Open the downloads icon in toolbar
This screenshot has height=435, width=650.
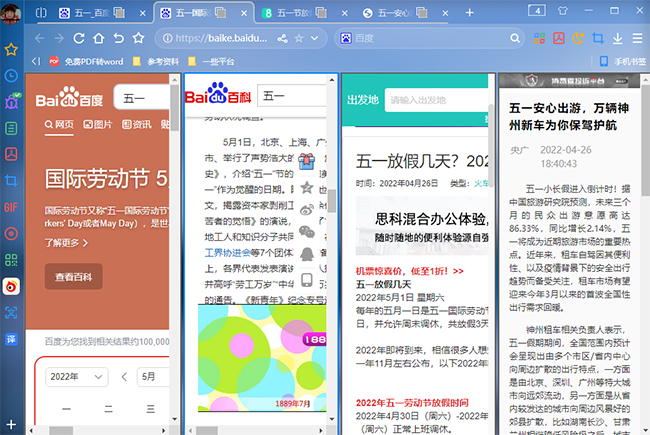pos(618,38)
